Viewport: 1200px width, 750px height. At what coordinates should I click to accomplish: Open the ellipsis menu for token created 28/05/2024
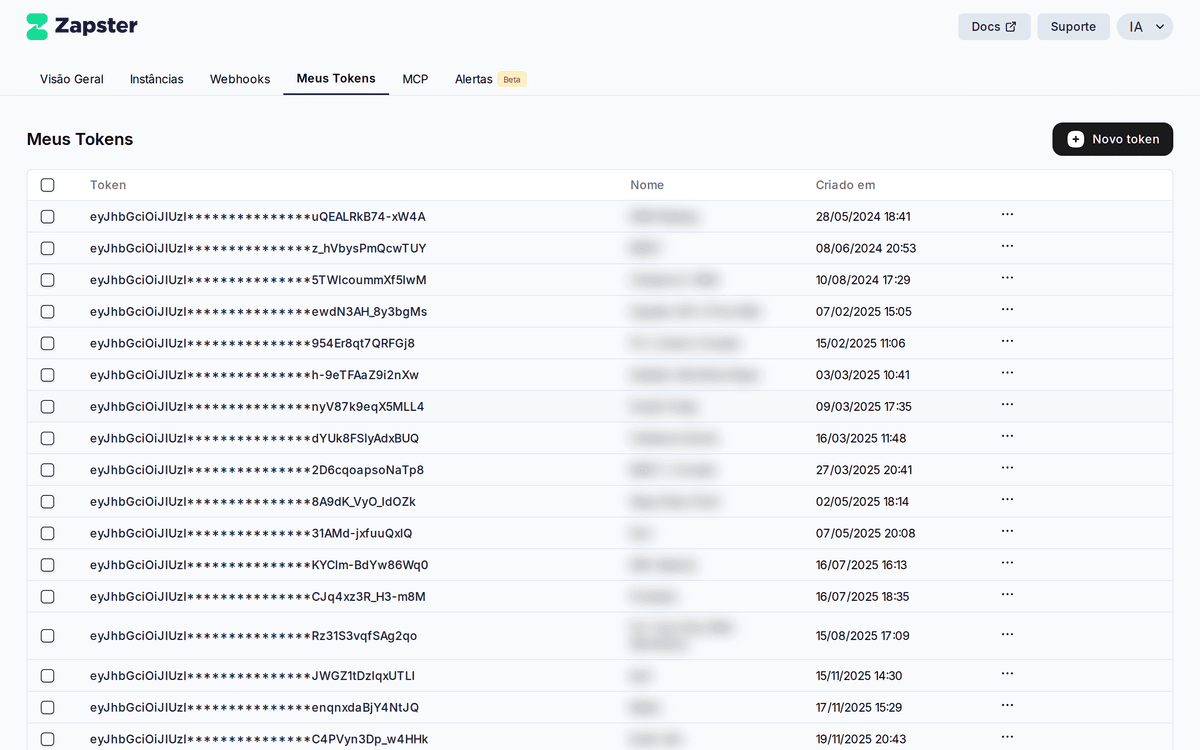click(x=1007, y=216)
